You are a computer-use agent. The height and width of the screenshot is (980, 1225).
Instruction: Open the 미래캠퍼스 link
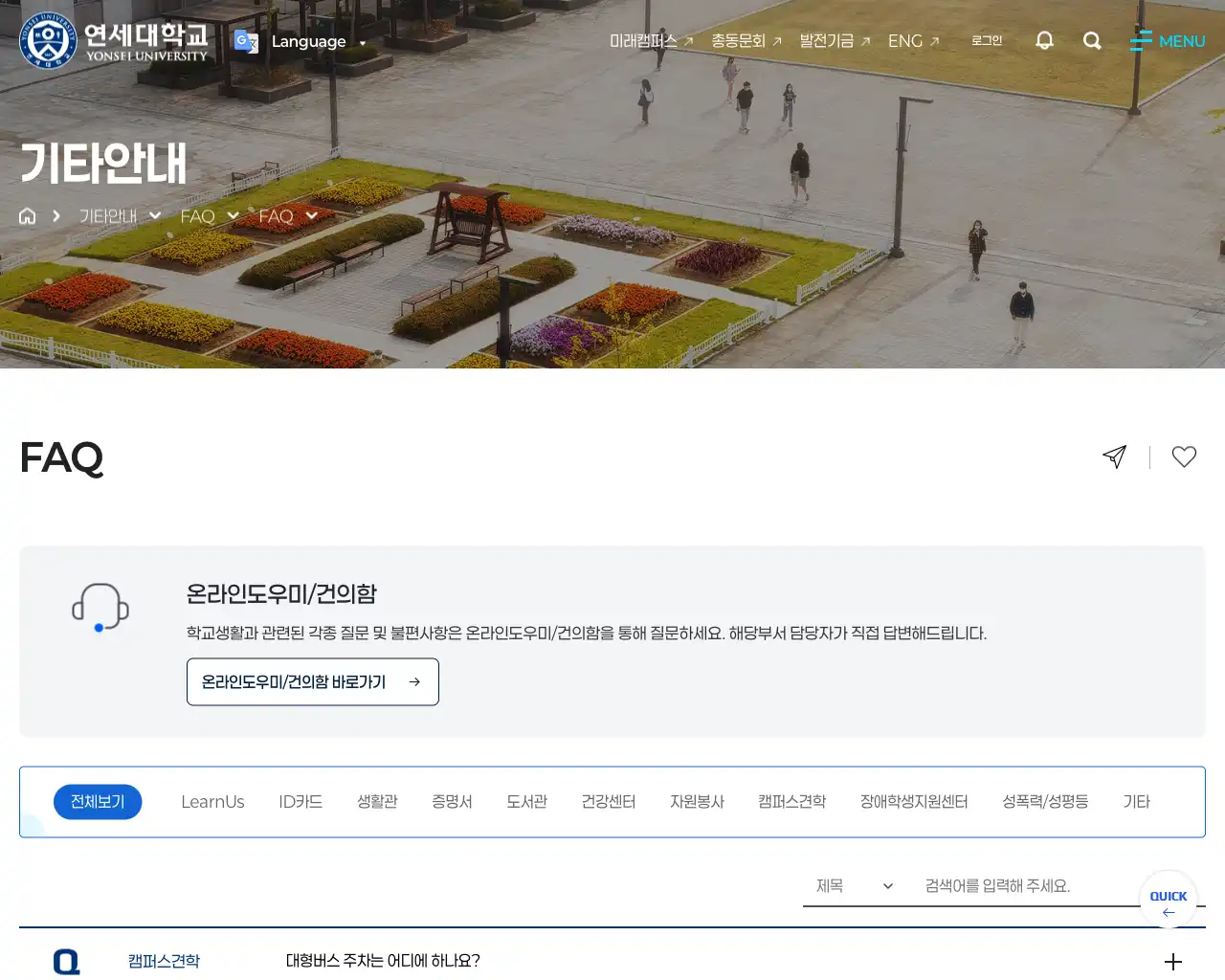tap(651, 41)
